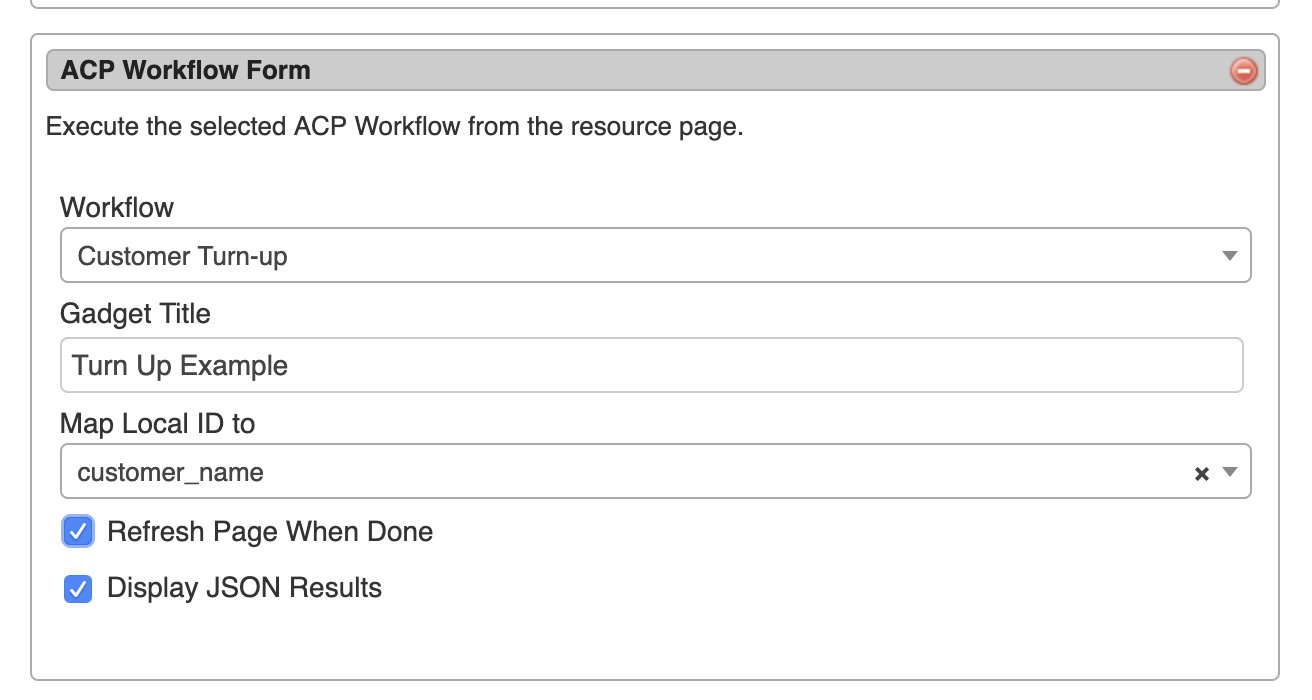Click the red minus icon in the form header
1312x700 pixels.
(1243, 71)
